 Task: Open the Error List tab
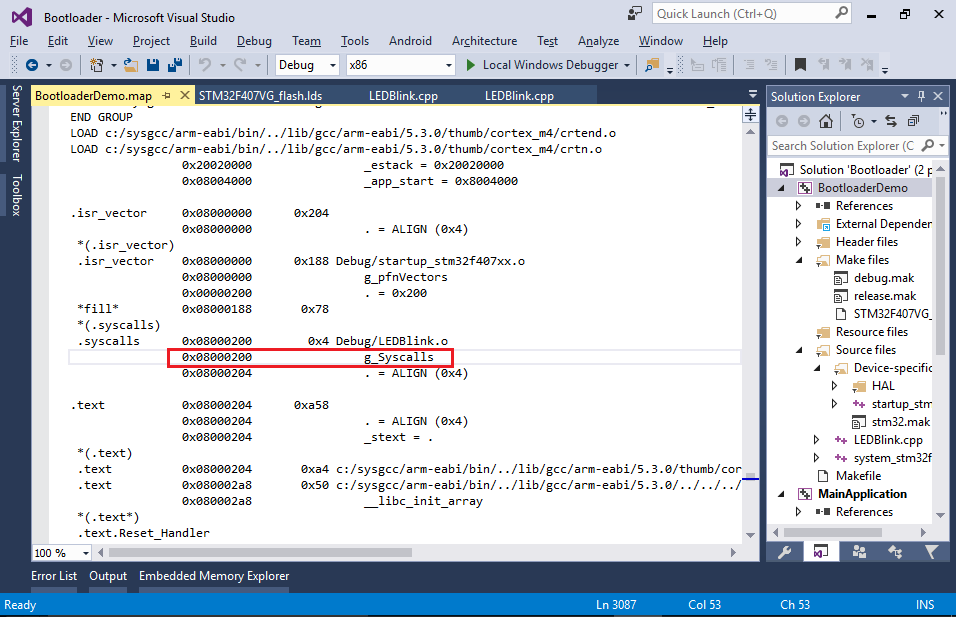coord(54,576)
